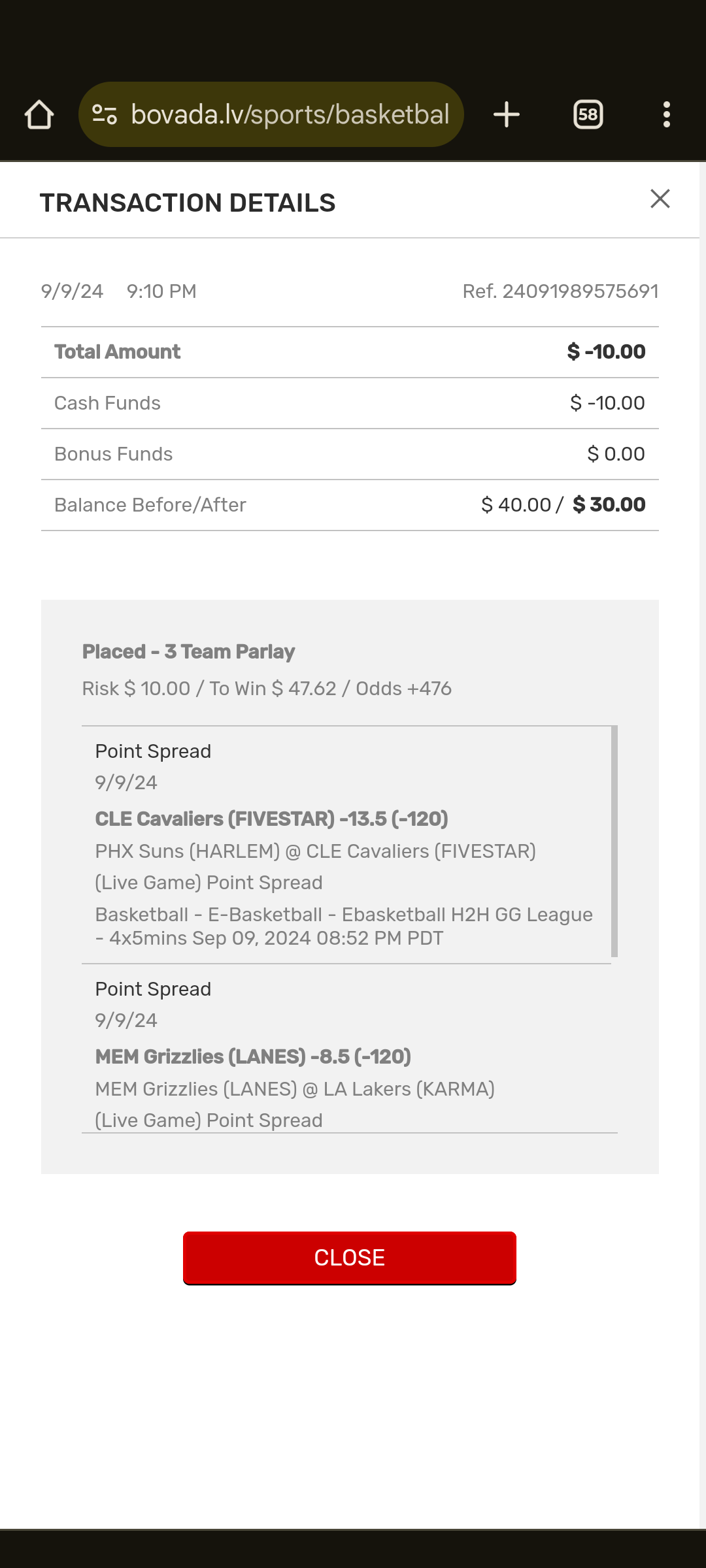Click the parlay legs list scrollbar

614,841
